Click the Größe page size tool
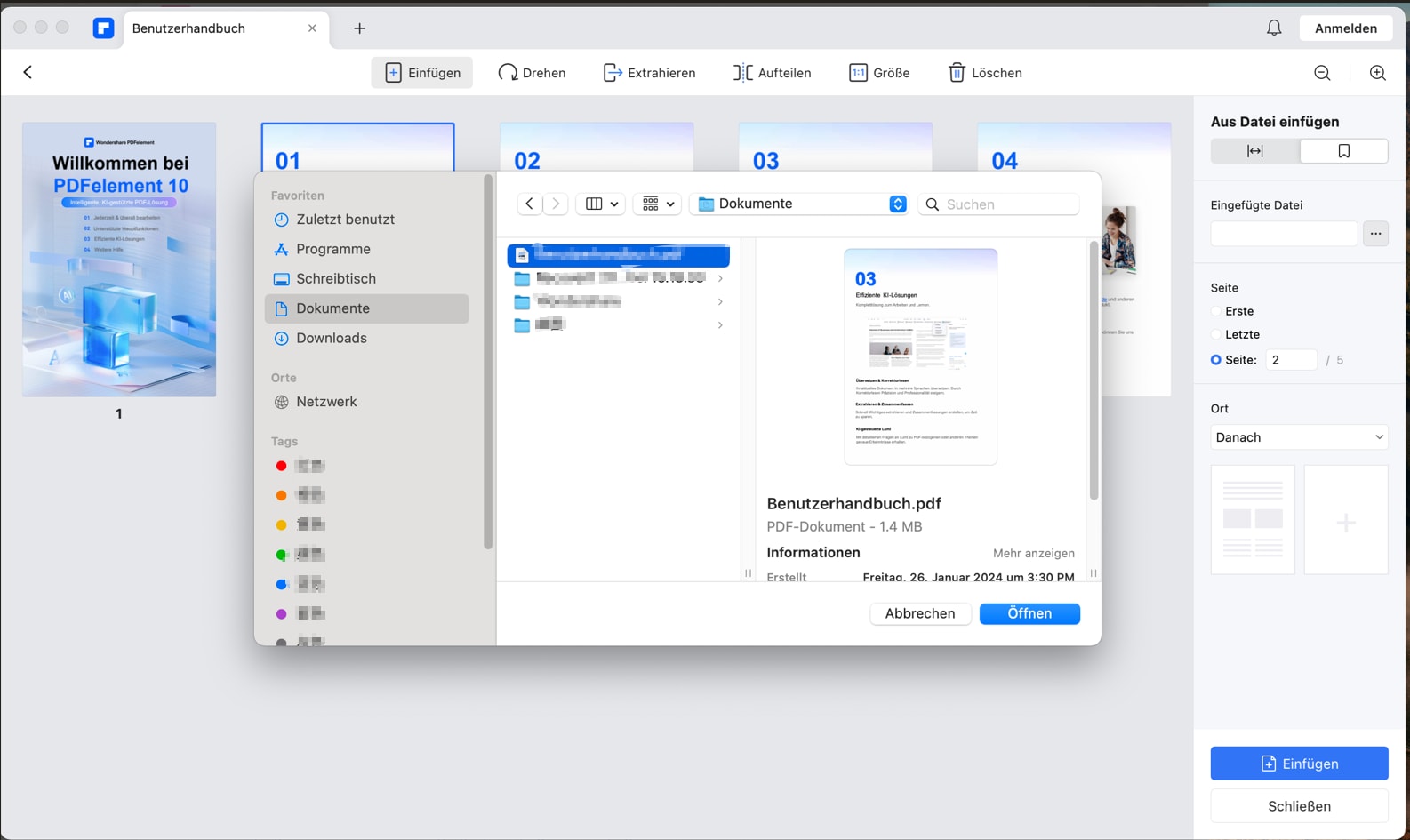 (879, 73)
